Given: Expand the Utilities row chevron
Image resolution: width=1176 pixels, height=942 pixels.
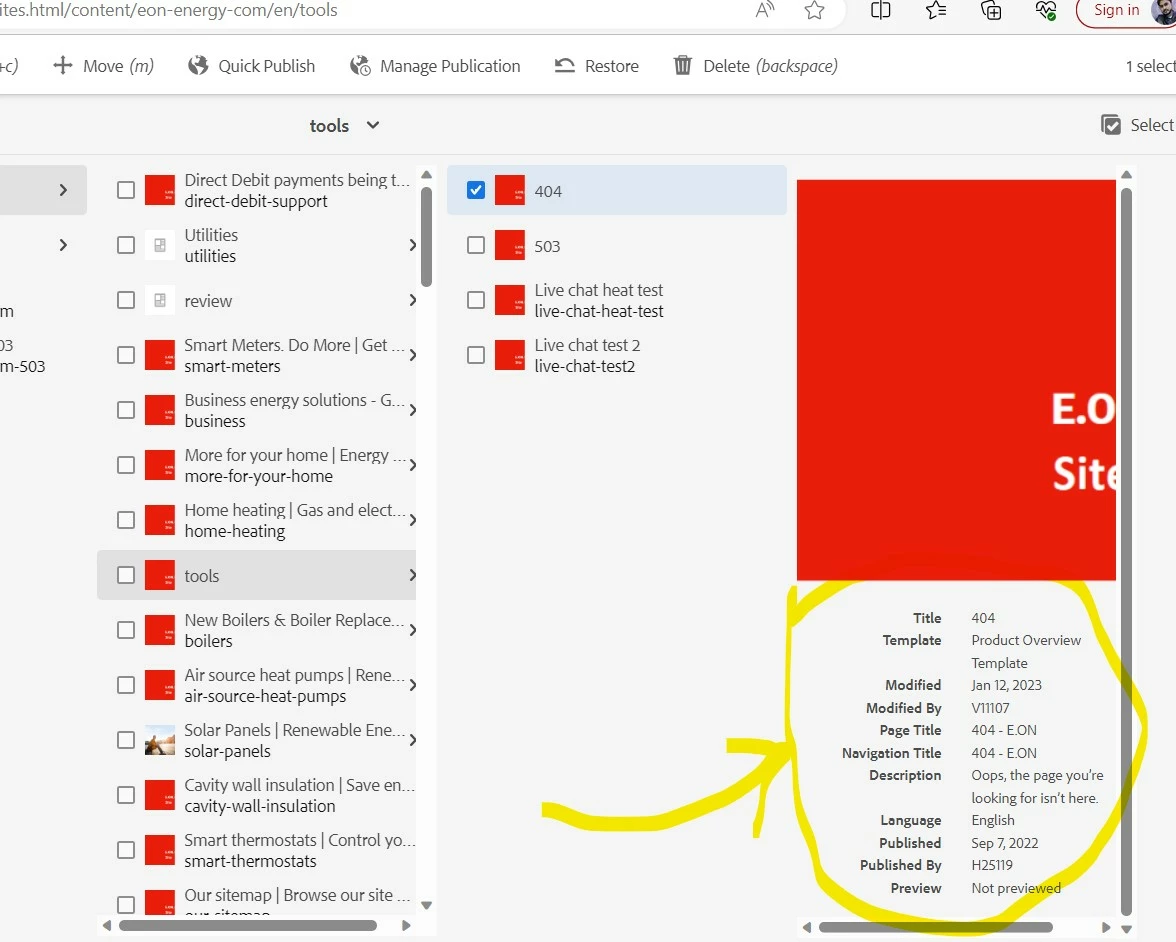Looking at the screenshot, I should (x=412, y=245).
